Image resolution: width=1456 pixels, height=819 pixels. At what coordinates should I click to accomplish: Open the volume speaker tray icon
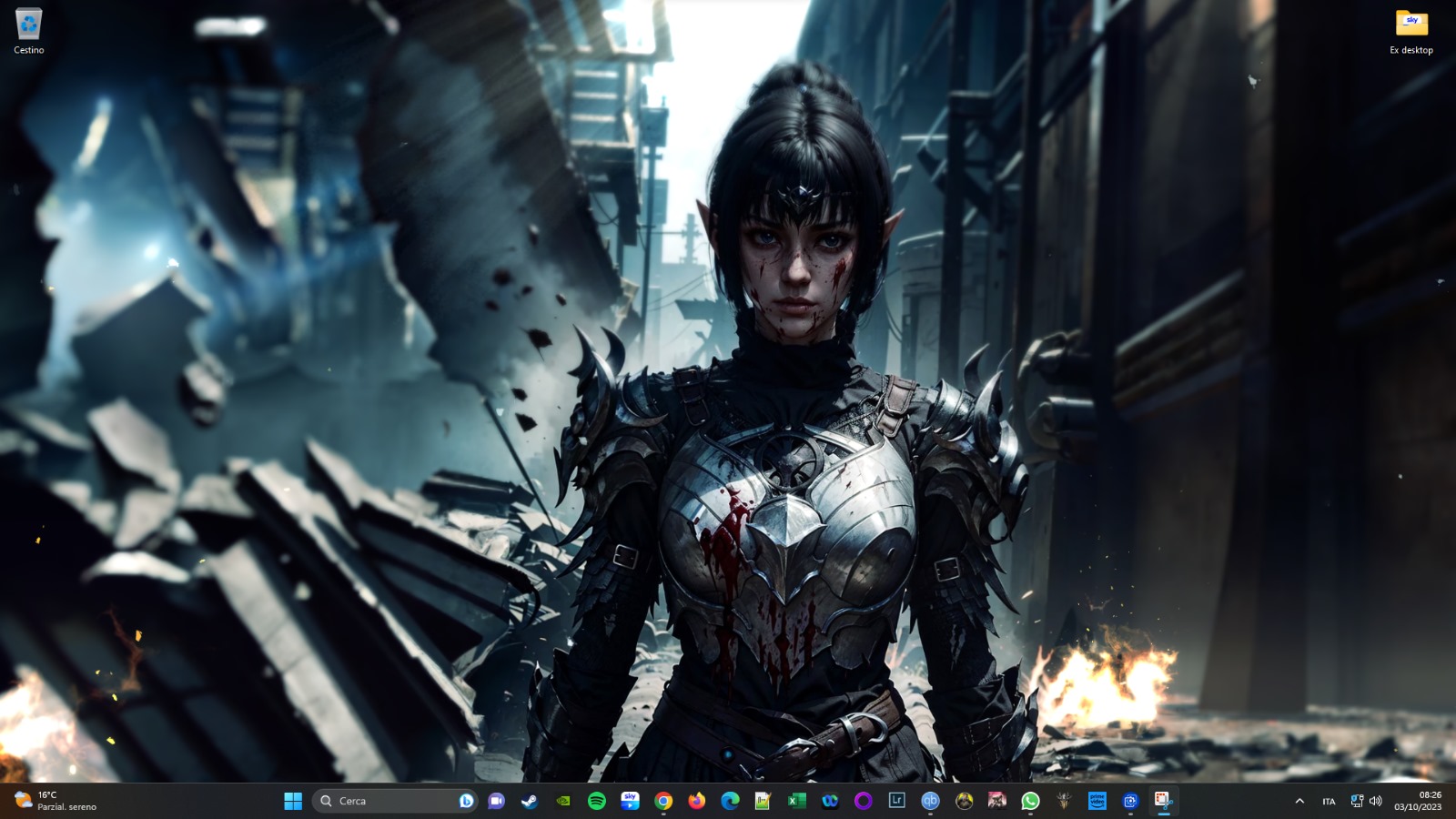(x=1375, y=801)
